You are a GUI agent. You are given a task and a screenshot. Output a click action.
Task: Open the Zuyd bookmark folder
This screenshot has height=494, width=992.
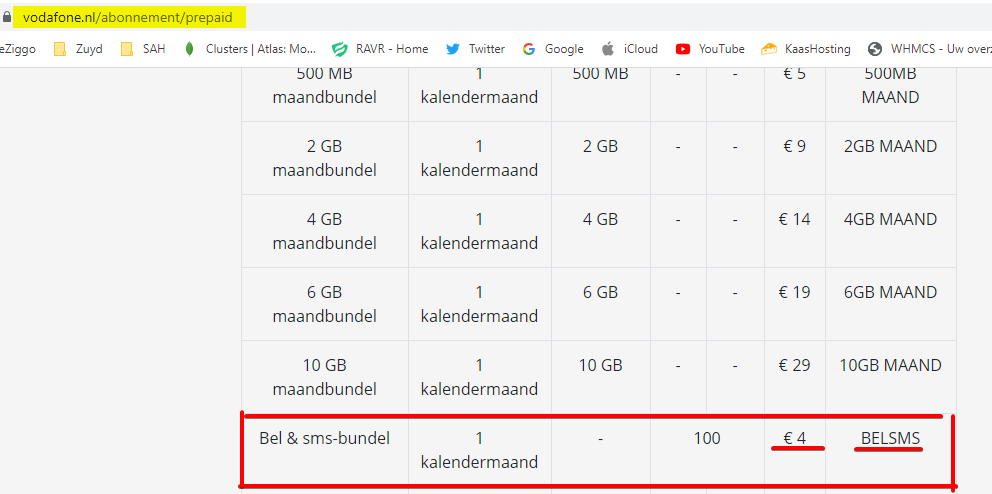tap(78, 49)
